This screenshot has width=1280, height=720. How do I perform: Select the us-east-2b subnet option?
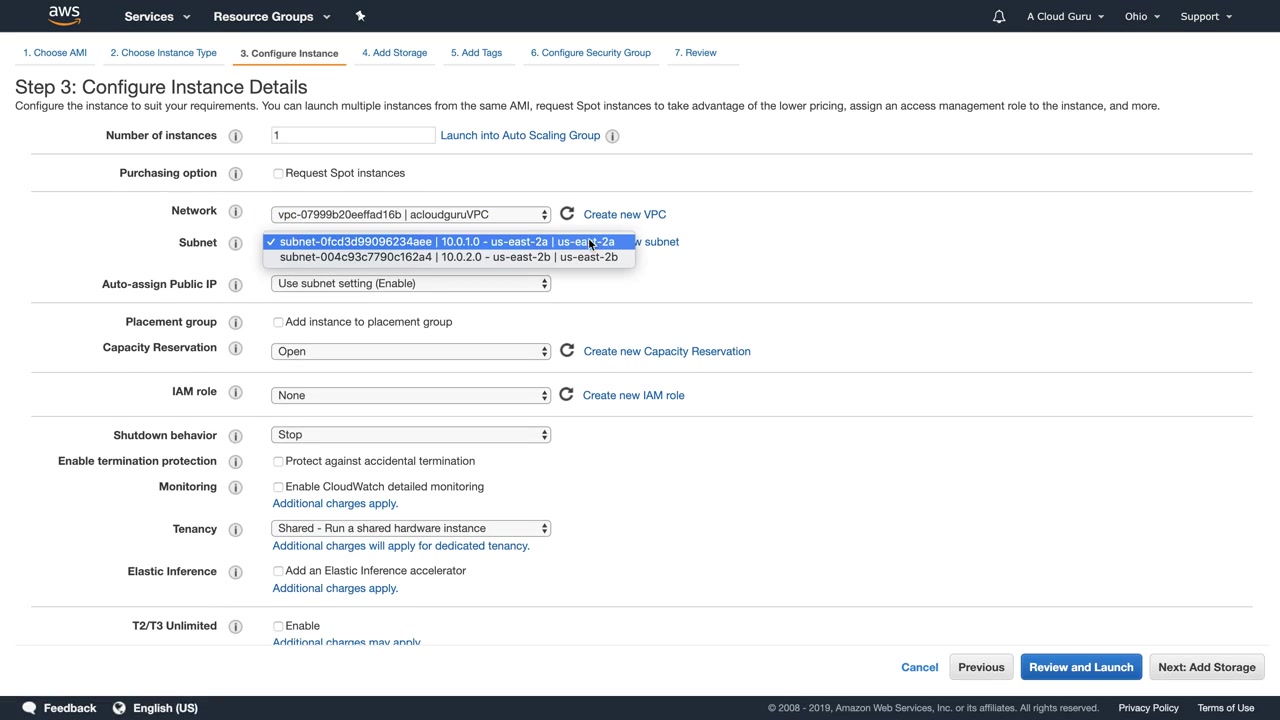448,257
